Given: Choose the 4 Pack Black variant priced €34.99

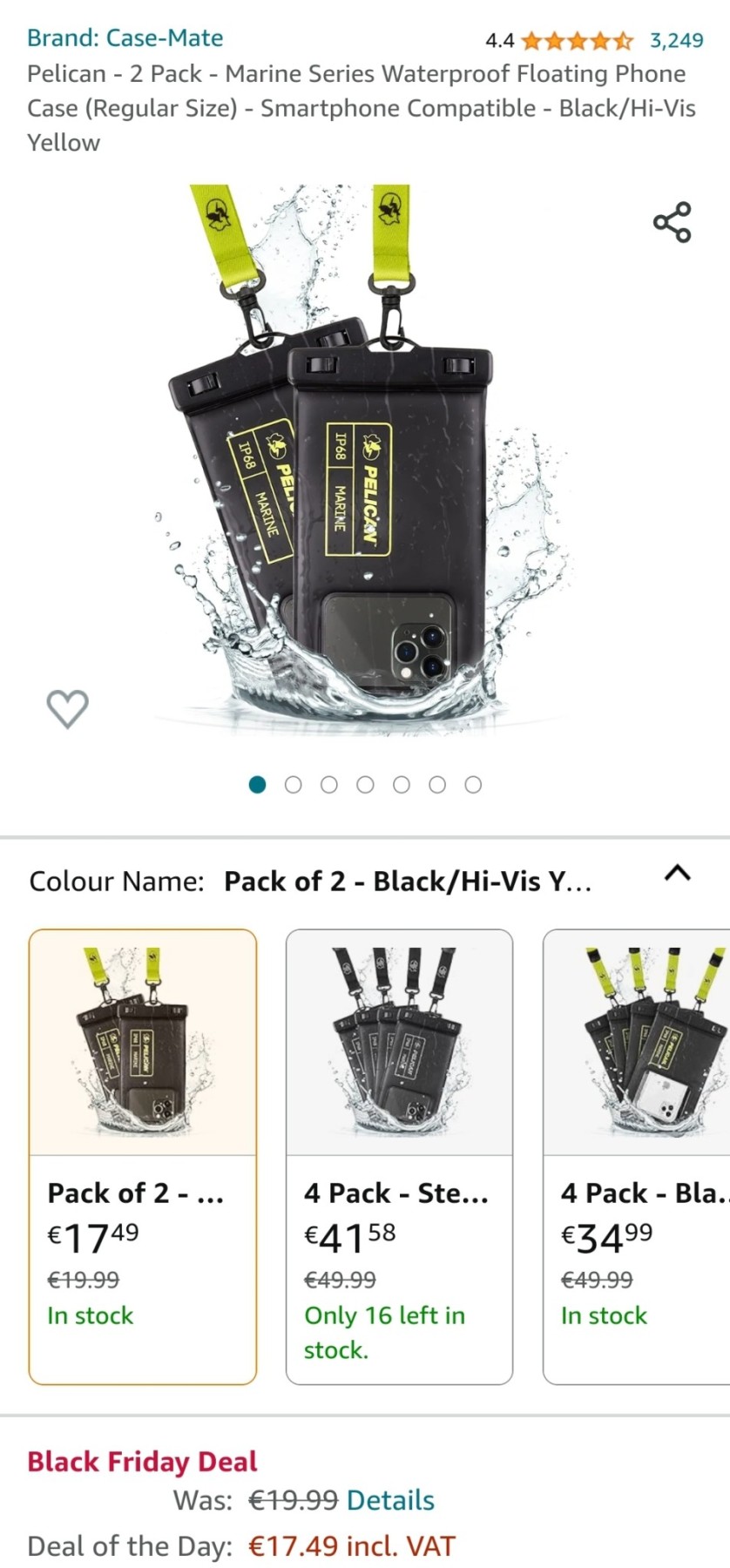Looking at the screenshot, I should [637, 1157].
